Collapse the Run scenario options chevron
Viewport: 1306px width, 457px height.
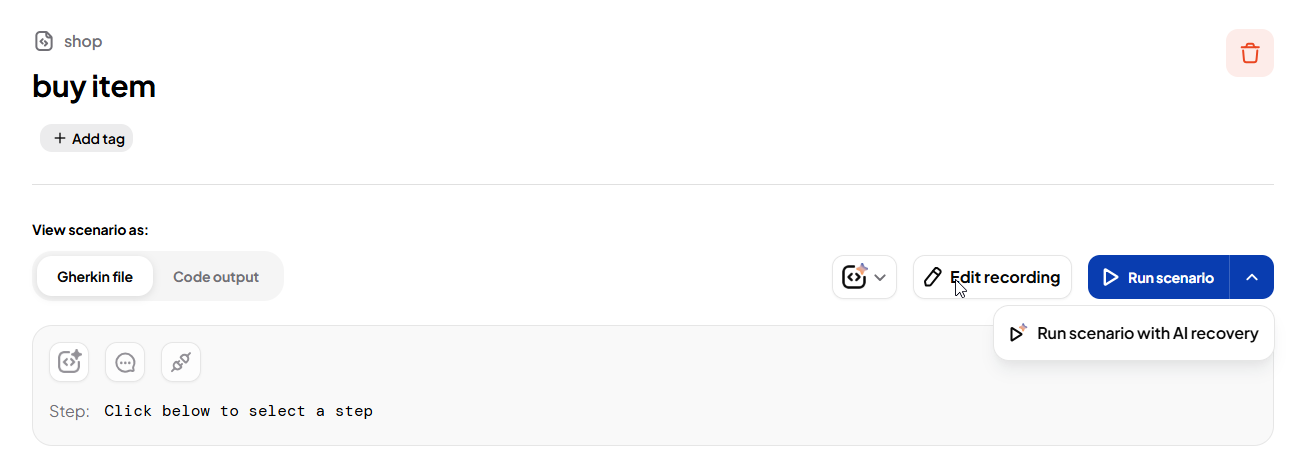click(x=1252, y=277)
